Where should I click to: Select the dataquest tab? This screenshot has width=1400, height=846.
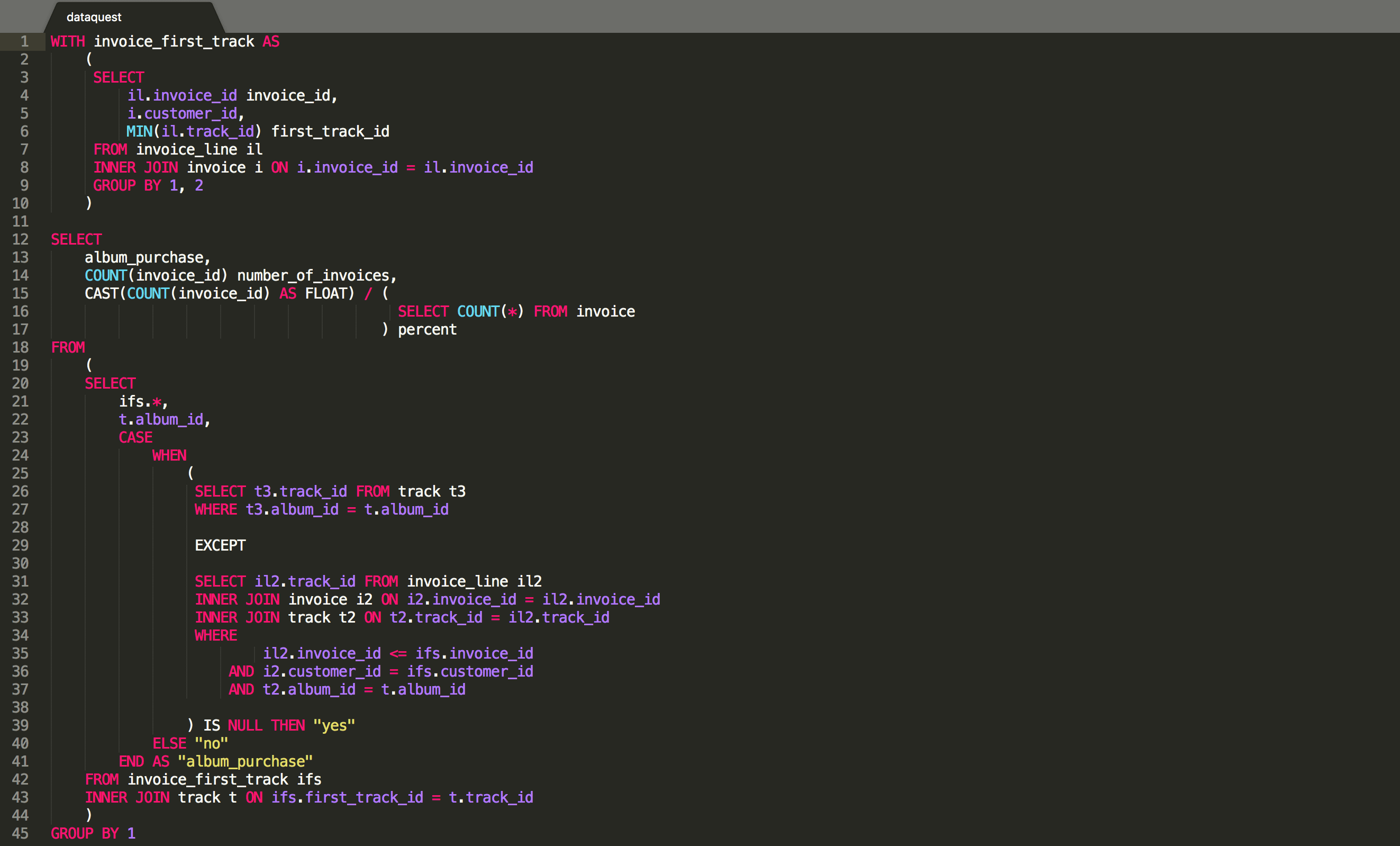point(94,17)
